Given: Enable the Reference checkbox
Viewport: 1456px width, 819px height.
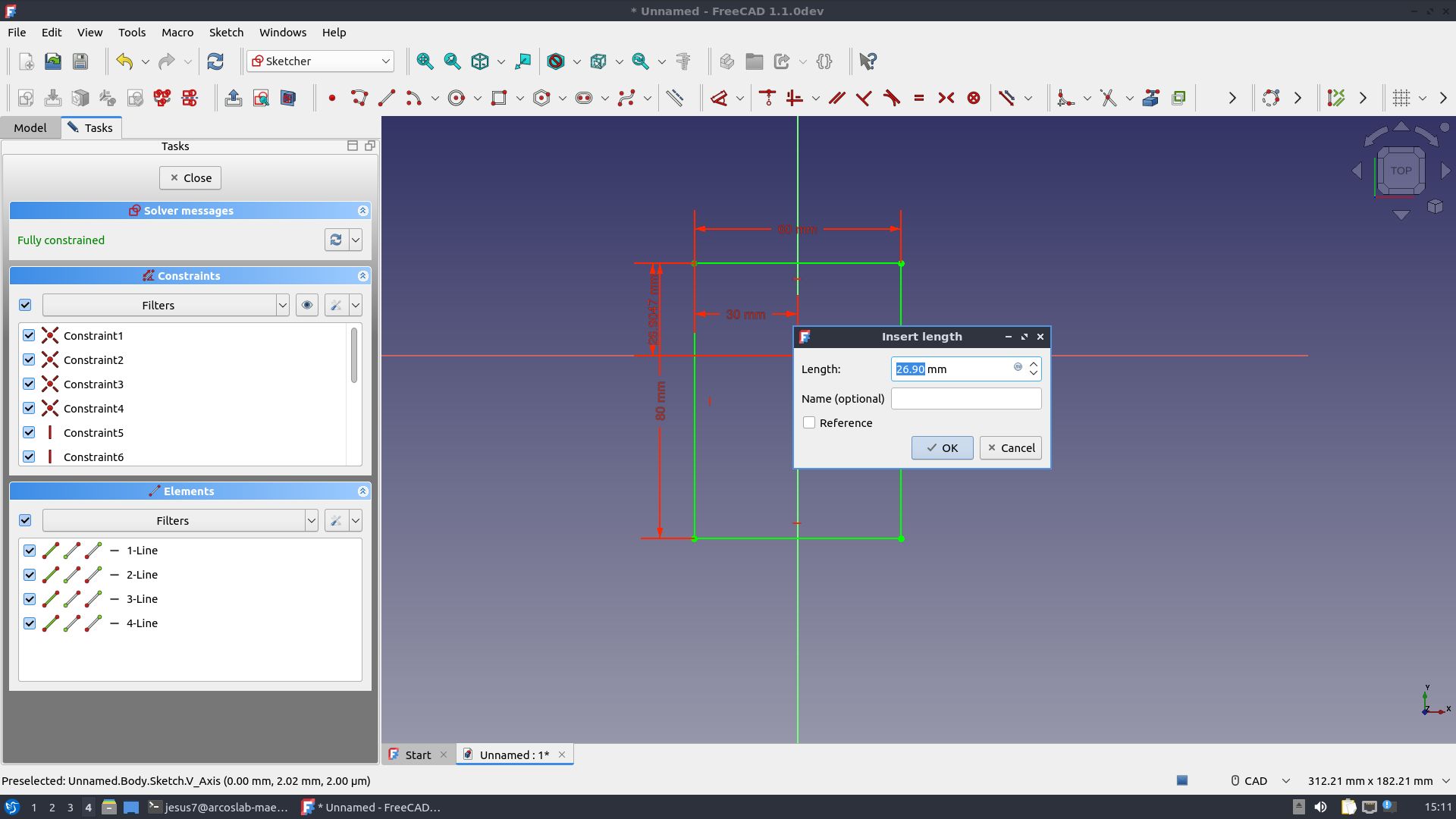Looking at the screenshot, I should pos(809,423).
